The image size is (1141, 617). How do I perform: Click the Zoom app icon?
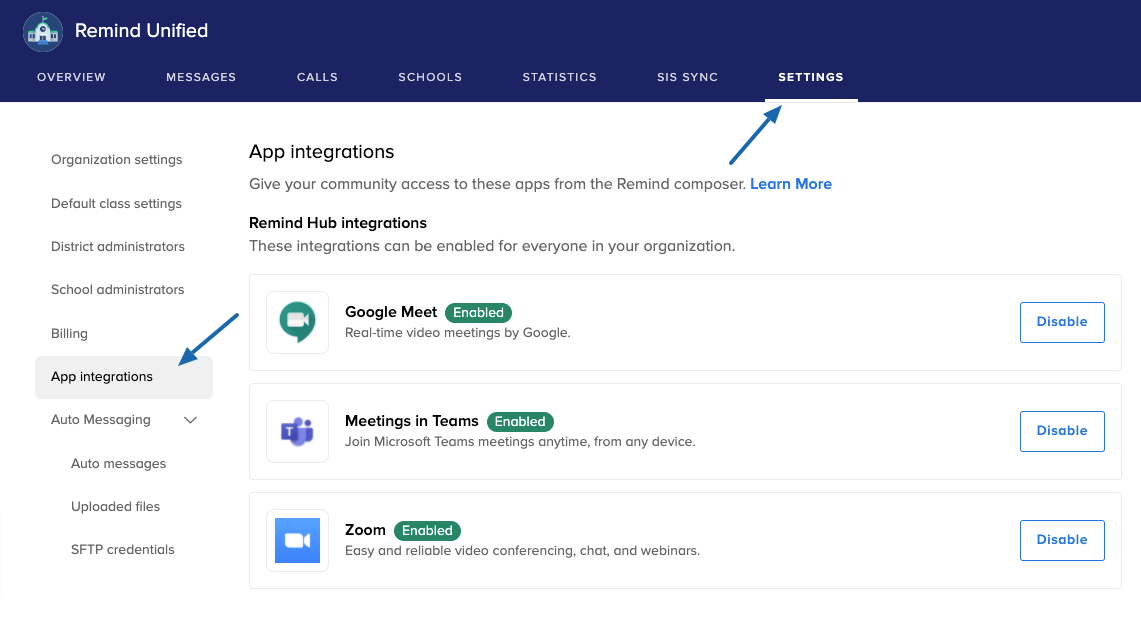(x=297, y=540)
